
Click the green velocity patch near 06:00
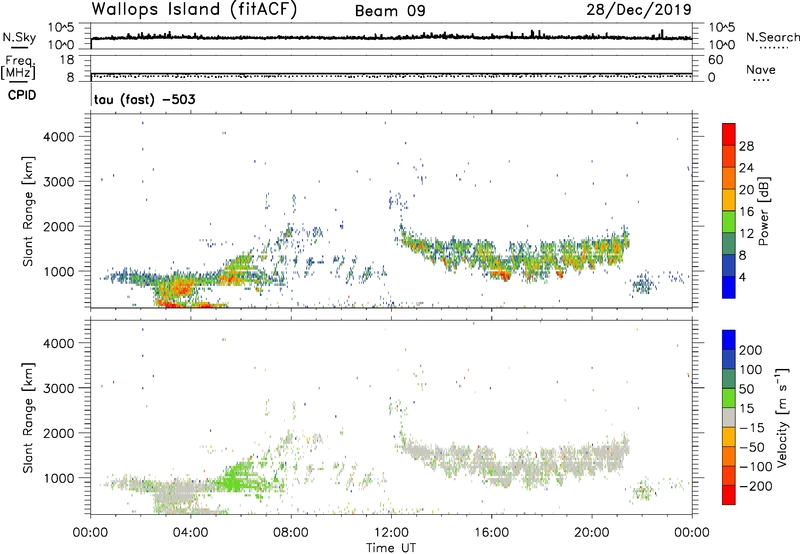tap(237, 477)
